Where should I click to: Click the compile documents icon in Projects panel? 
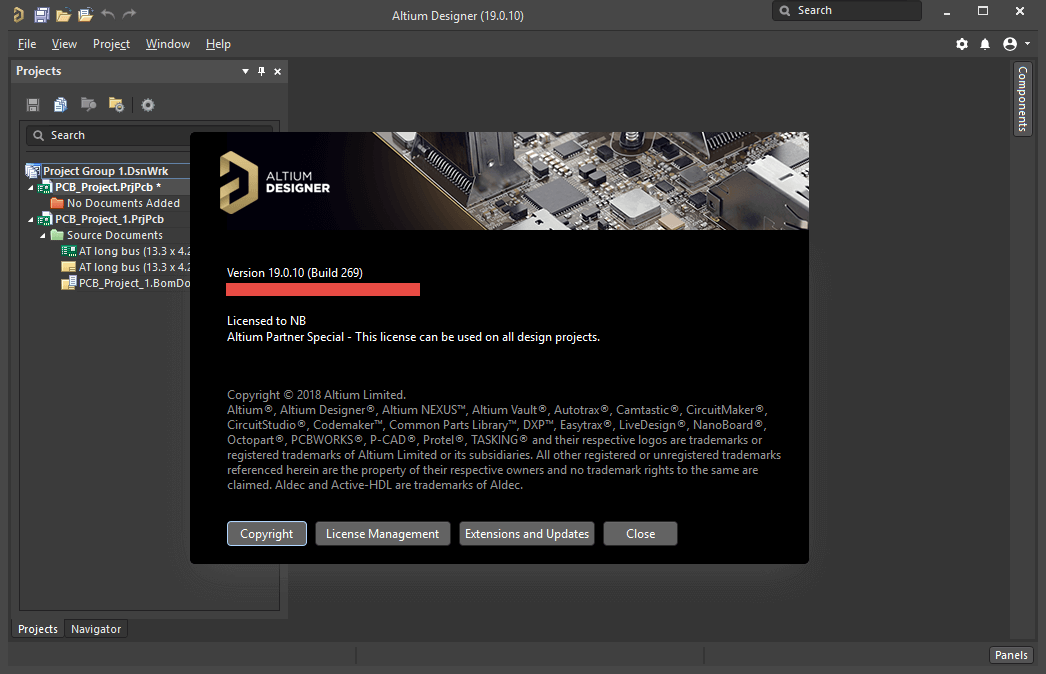tap(60, 105)
